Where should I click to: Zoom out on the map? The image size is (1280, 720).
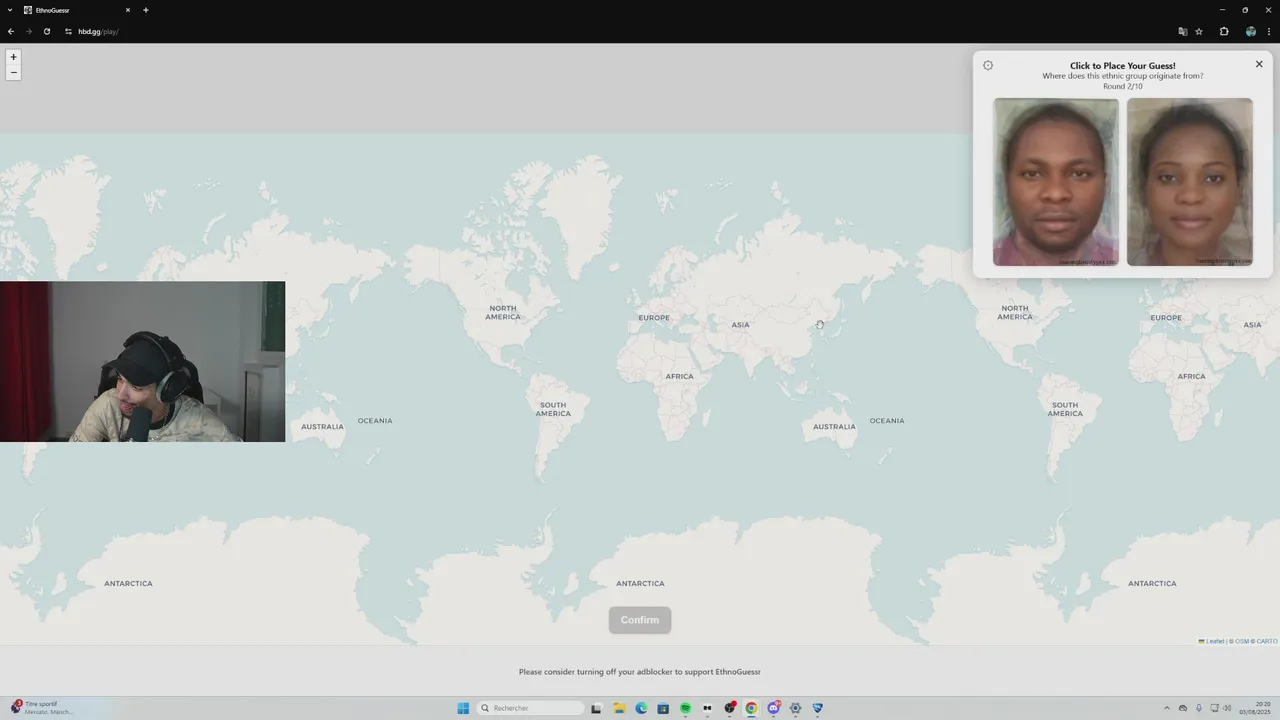pyautogui.click(x=13, y=72)
